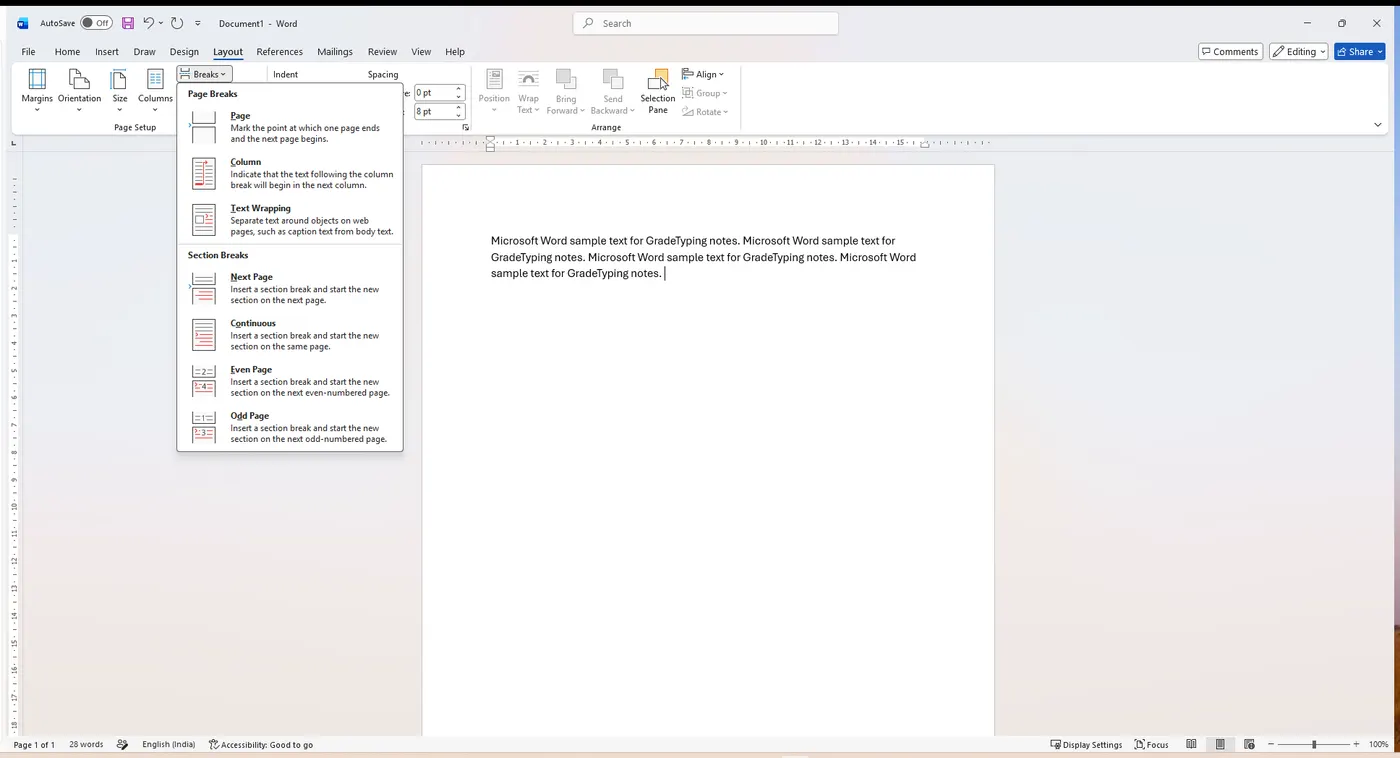Click the Position button
Screen dimensions: 1400x758
[494, 90]
